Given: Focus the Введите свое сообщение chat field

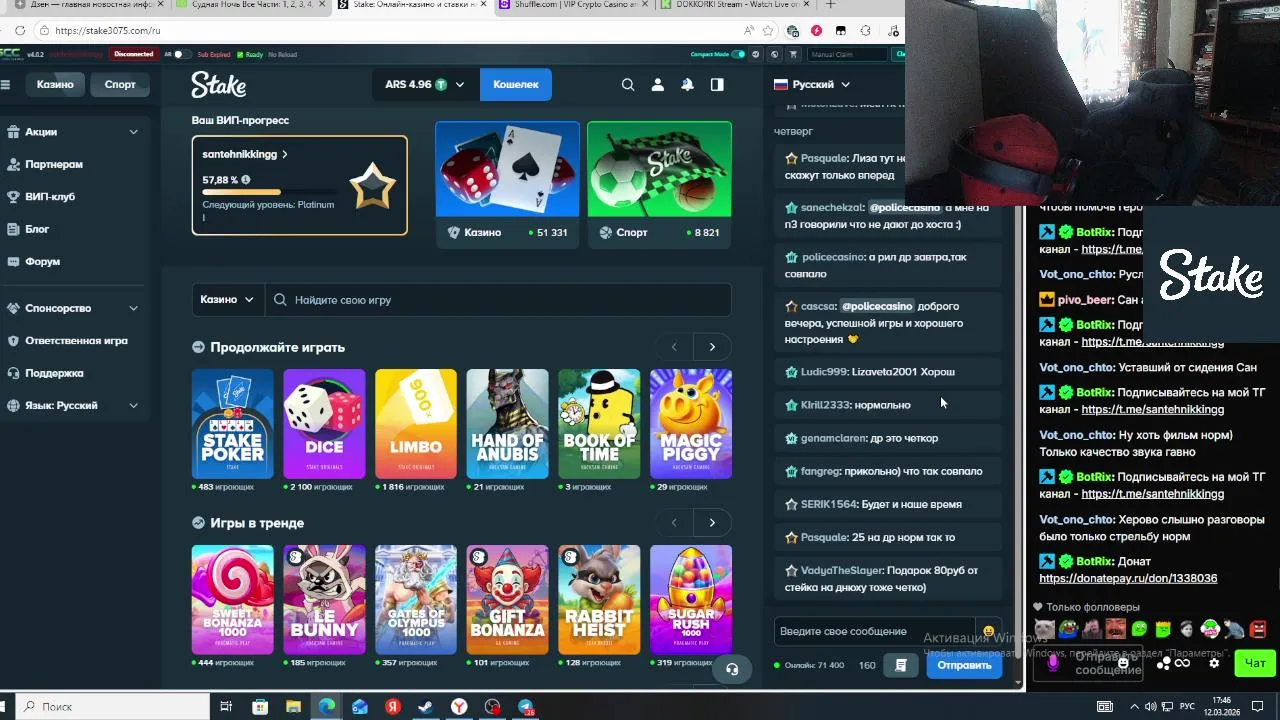Looking at the screenshot, I should (875, 631).
